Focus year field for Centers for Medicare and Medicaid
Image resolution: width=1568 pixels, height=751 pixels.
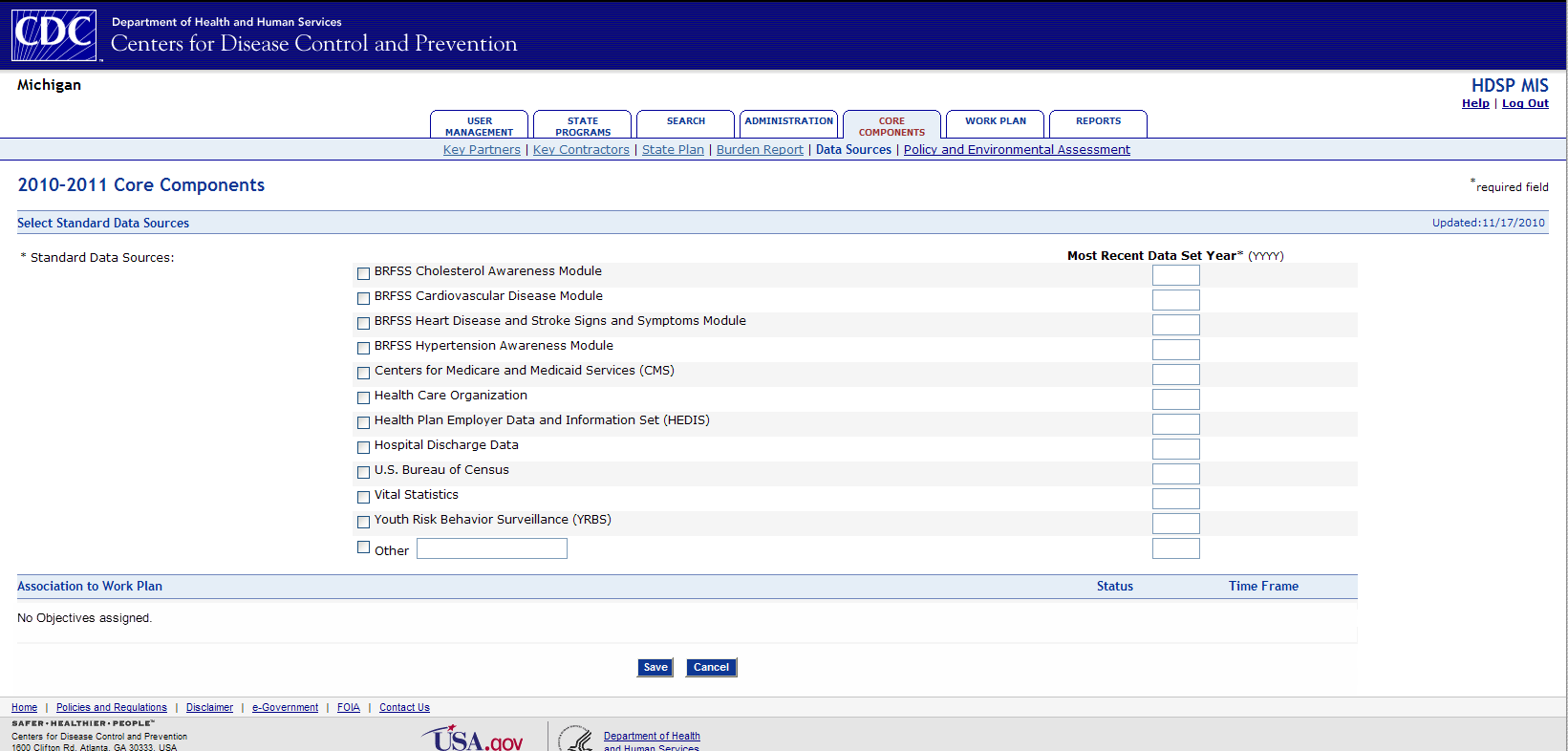click(1176, 375)
